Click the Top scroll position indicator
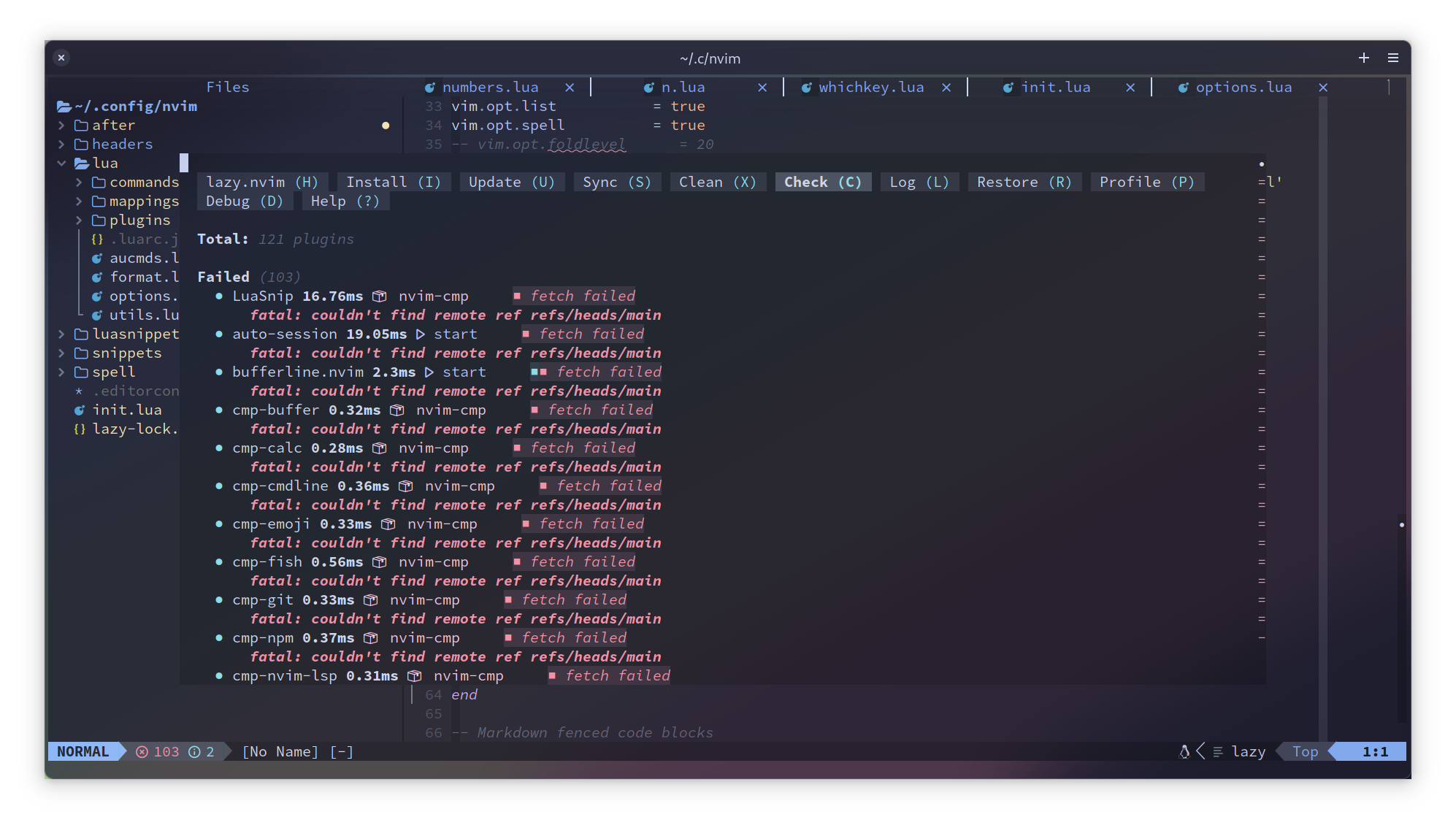This screenshot has height=828, width=1456. 1306,752
